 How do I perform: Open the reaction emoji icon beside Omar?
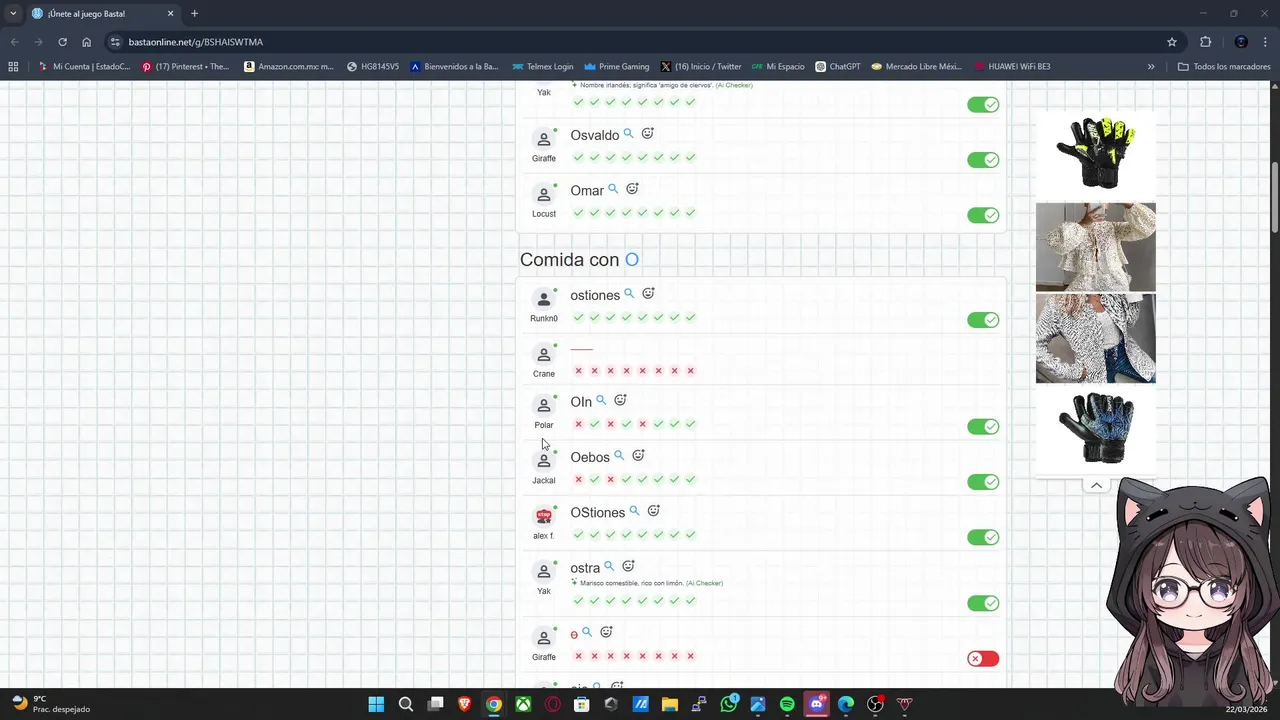[632, 189]
